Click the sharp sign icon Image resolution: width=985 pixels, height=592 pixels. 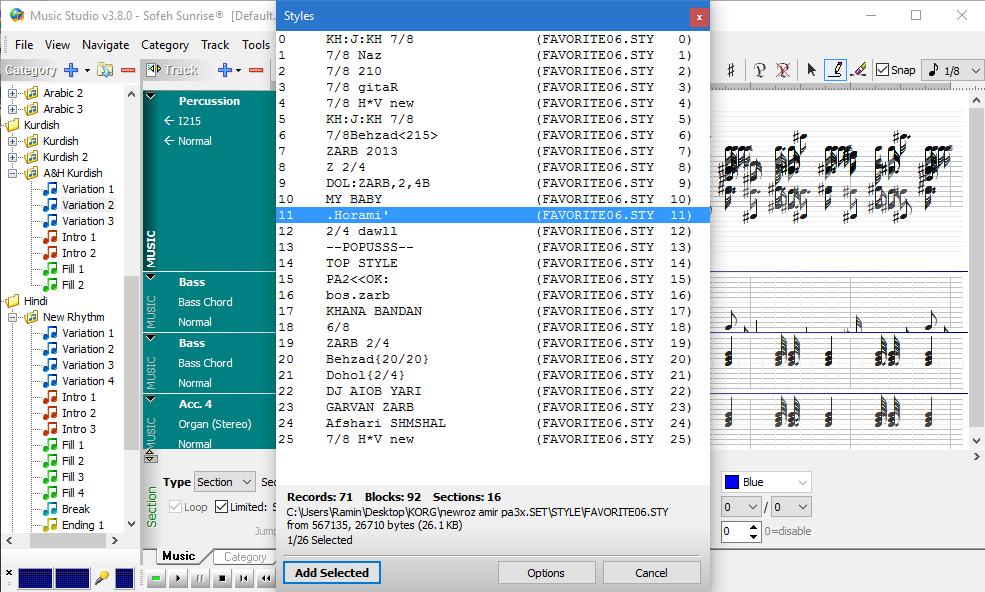pos(731,70)
